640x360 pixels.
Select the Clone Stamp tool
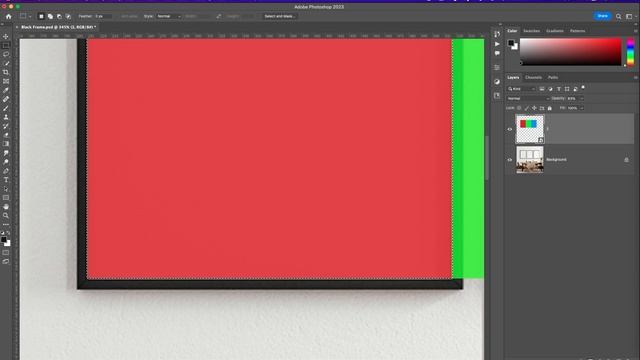coord(6,117)
